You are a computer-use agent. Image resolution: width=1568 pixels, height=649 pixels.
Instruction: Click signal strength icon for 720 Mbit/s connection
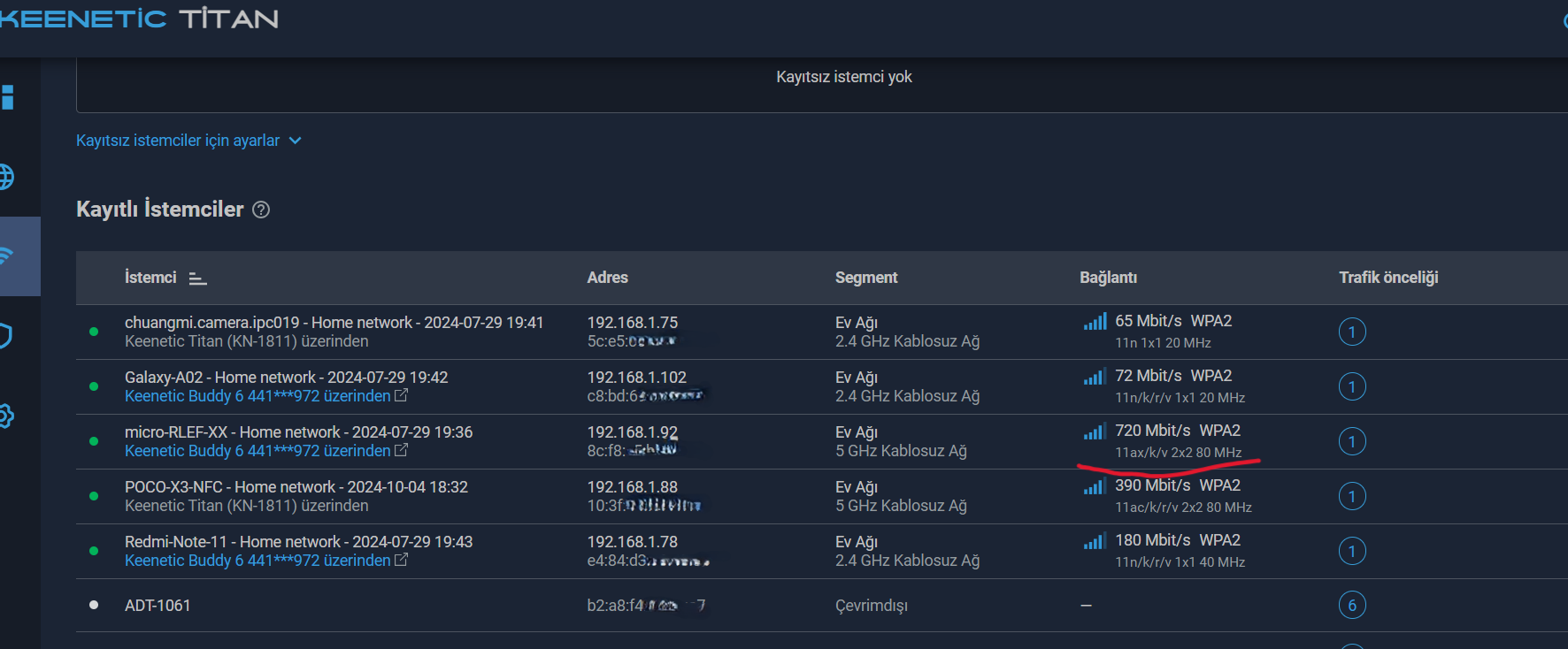[x=1095, y=431]
